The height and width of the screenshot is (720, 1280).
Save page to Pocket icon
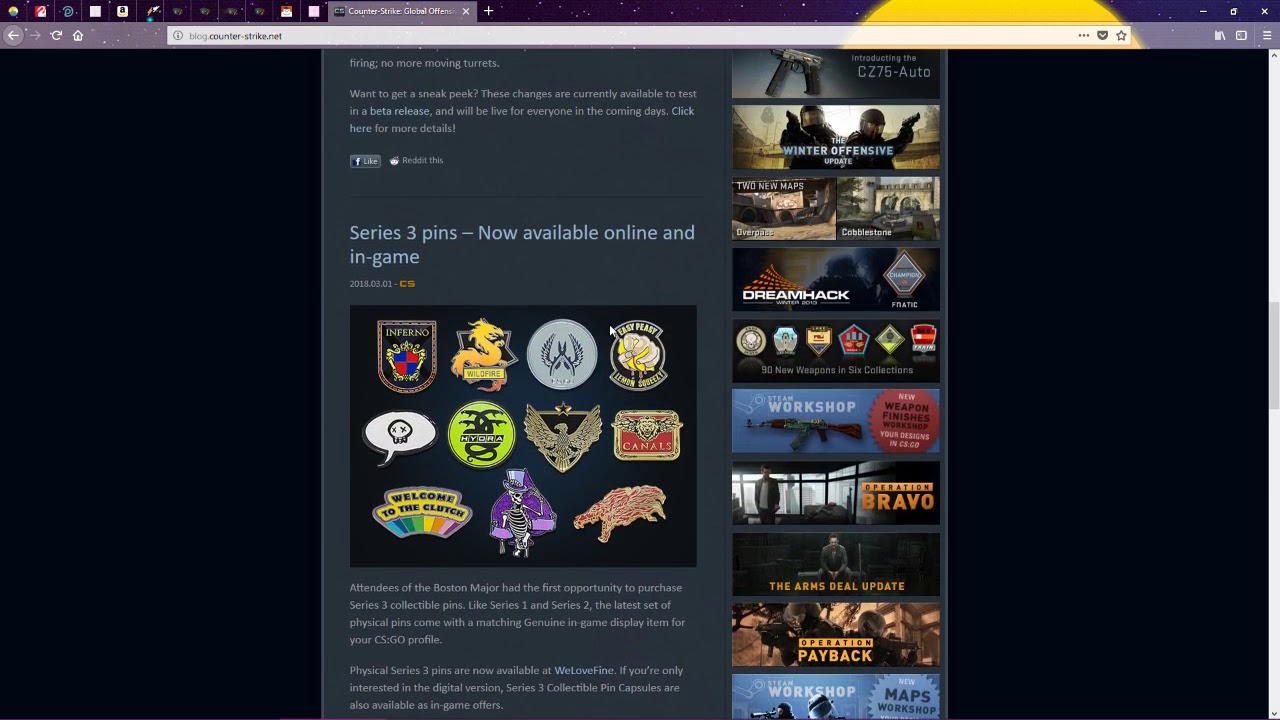pos(1102,35)
